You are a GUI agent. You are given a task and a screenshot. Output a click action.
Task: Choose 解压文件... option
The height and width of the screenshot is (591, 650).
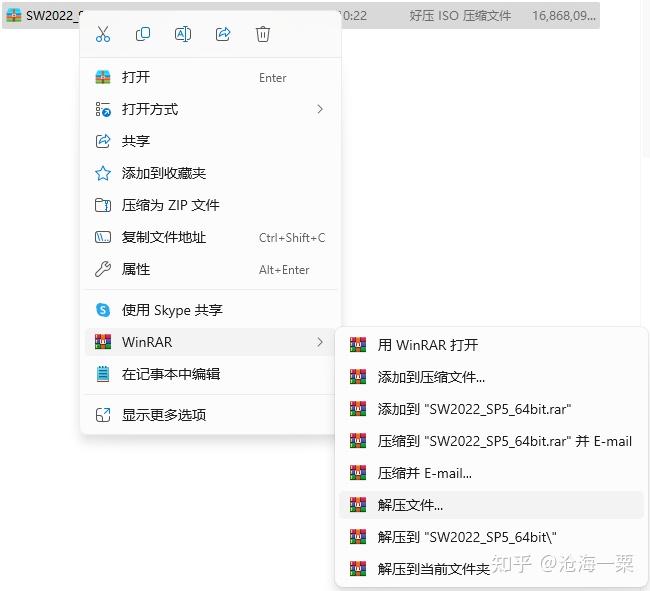[491, 505]
